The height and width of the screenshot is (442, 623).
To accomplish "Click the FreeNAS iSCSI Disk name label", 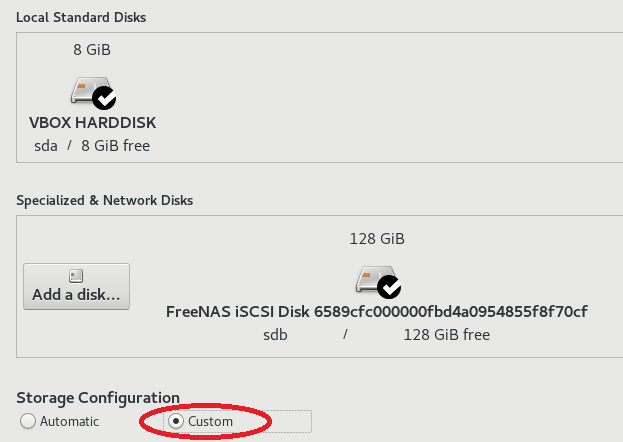I will (376, 311).
